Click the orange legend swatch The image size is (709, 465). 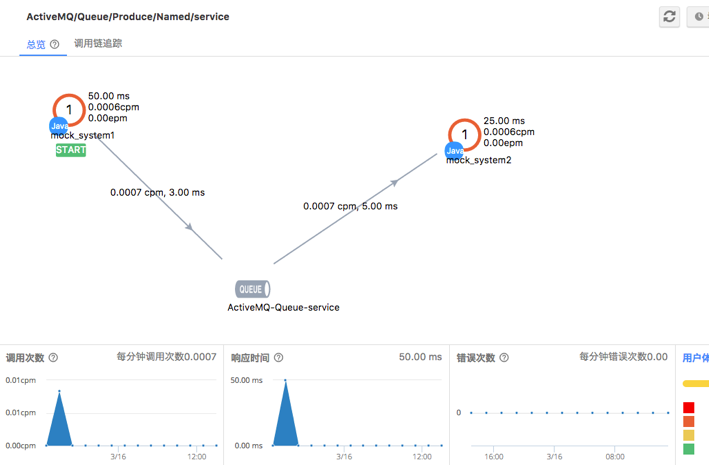point(689,422)
